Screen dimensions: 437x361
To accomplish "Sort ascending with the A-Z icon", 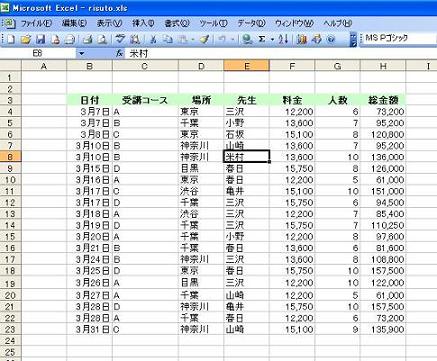I will click(x=284, y=39).
